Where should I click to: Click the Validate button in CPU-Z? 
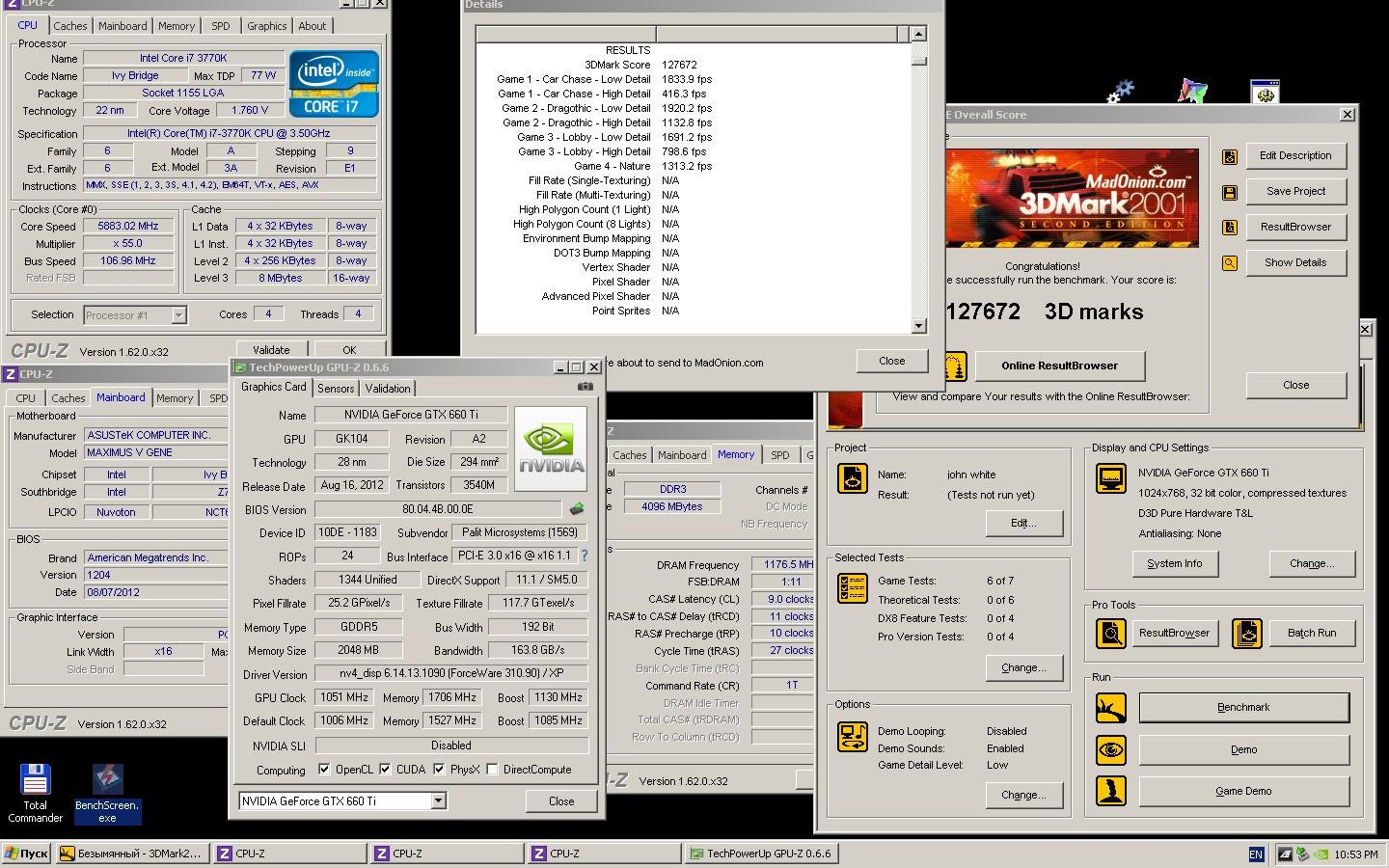(271, 350)
